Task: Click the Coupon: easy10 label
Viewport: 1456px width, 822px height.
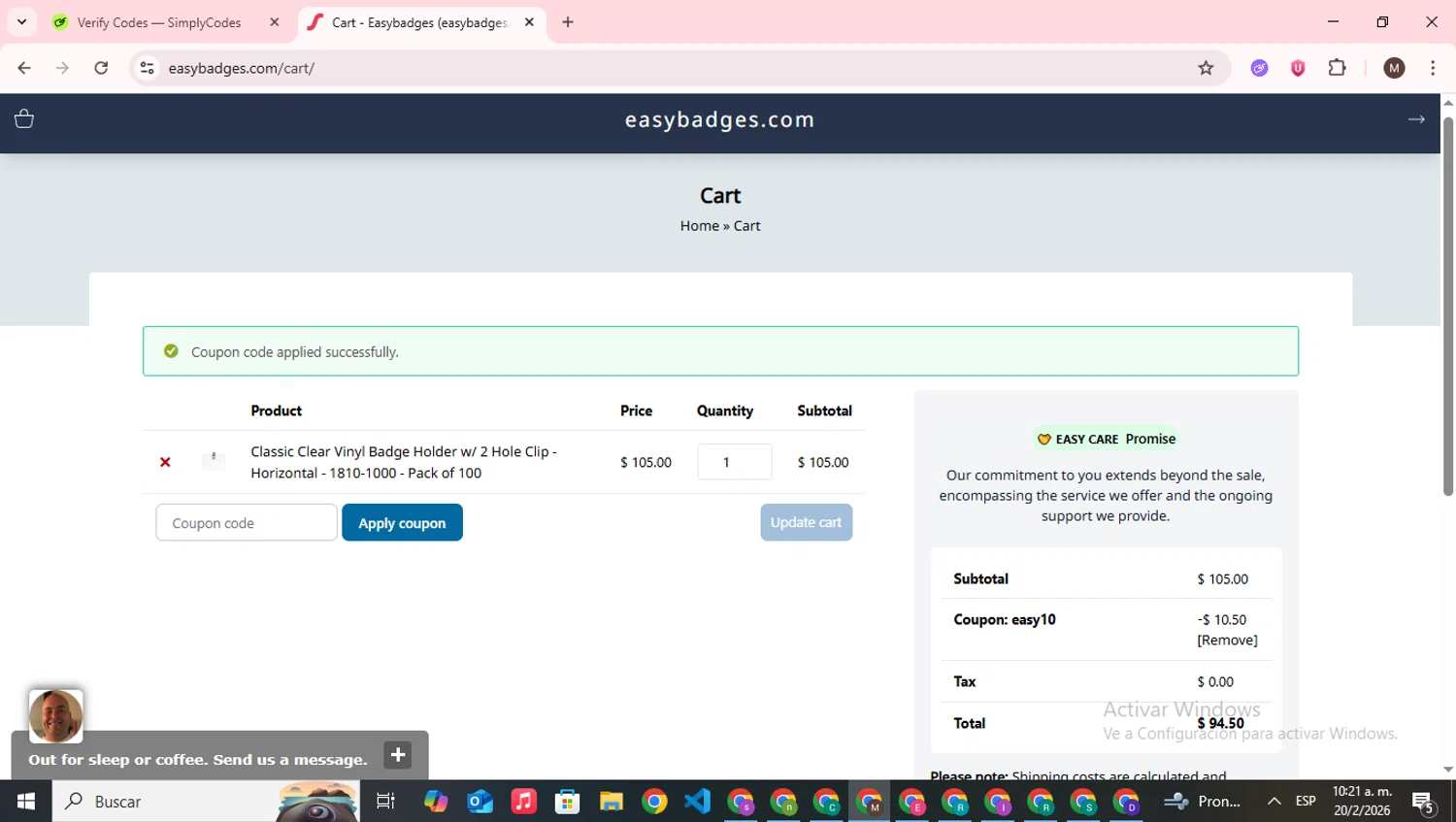Action: [1005, 619]
